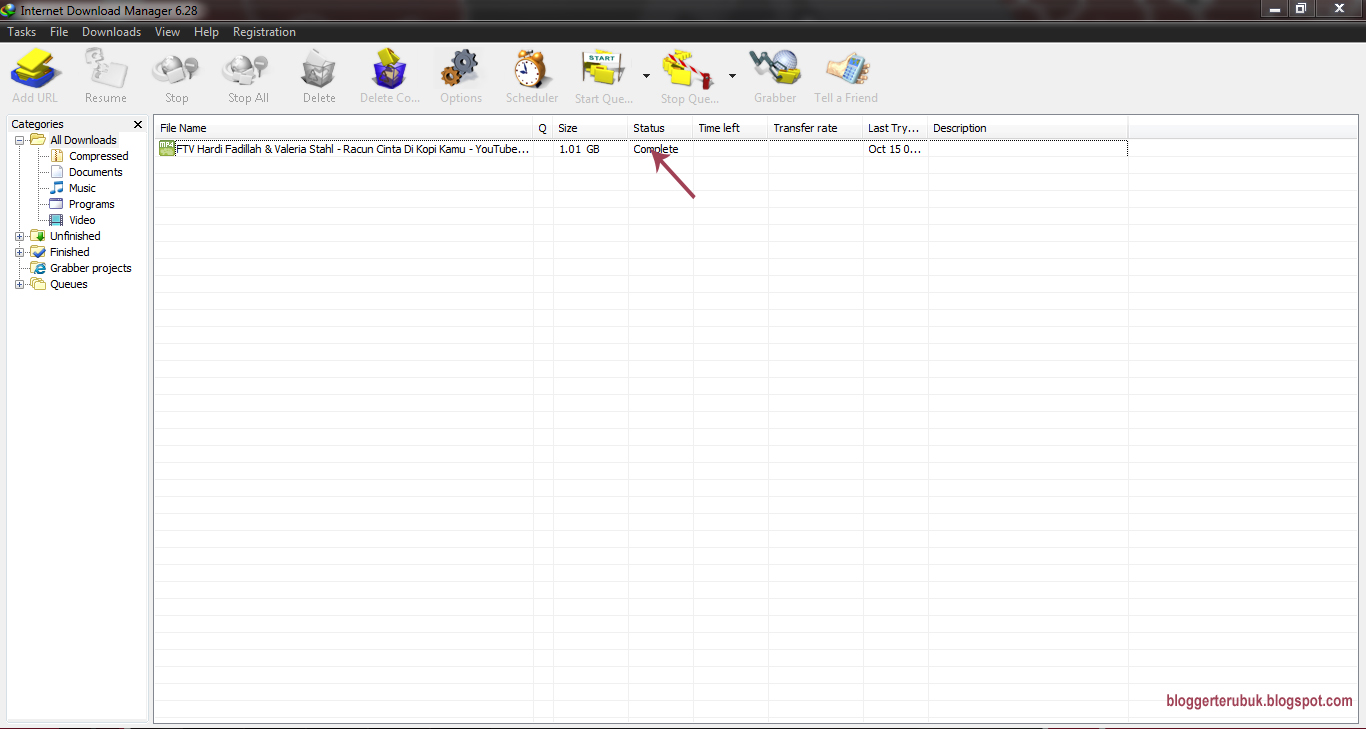Select the Documents category label
The image size is (1366, 729).
pyautogui.click(x=96, y=172)
